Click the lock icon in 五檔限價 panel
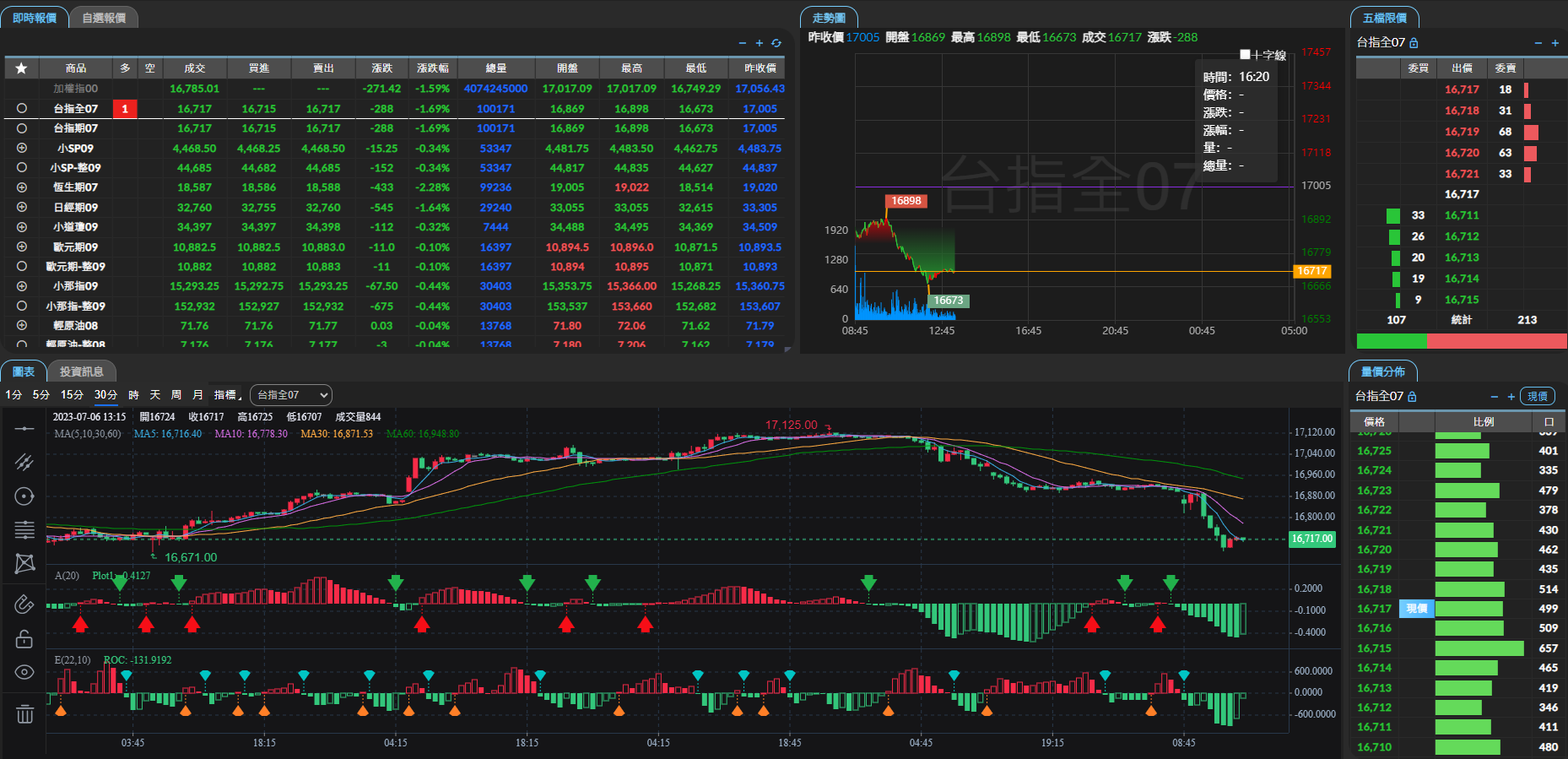1568x759 pixels. click(x=1414, y=43)
